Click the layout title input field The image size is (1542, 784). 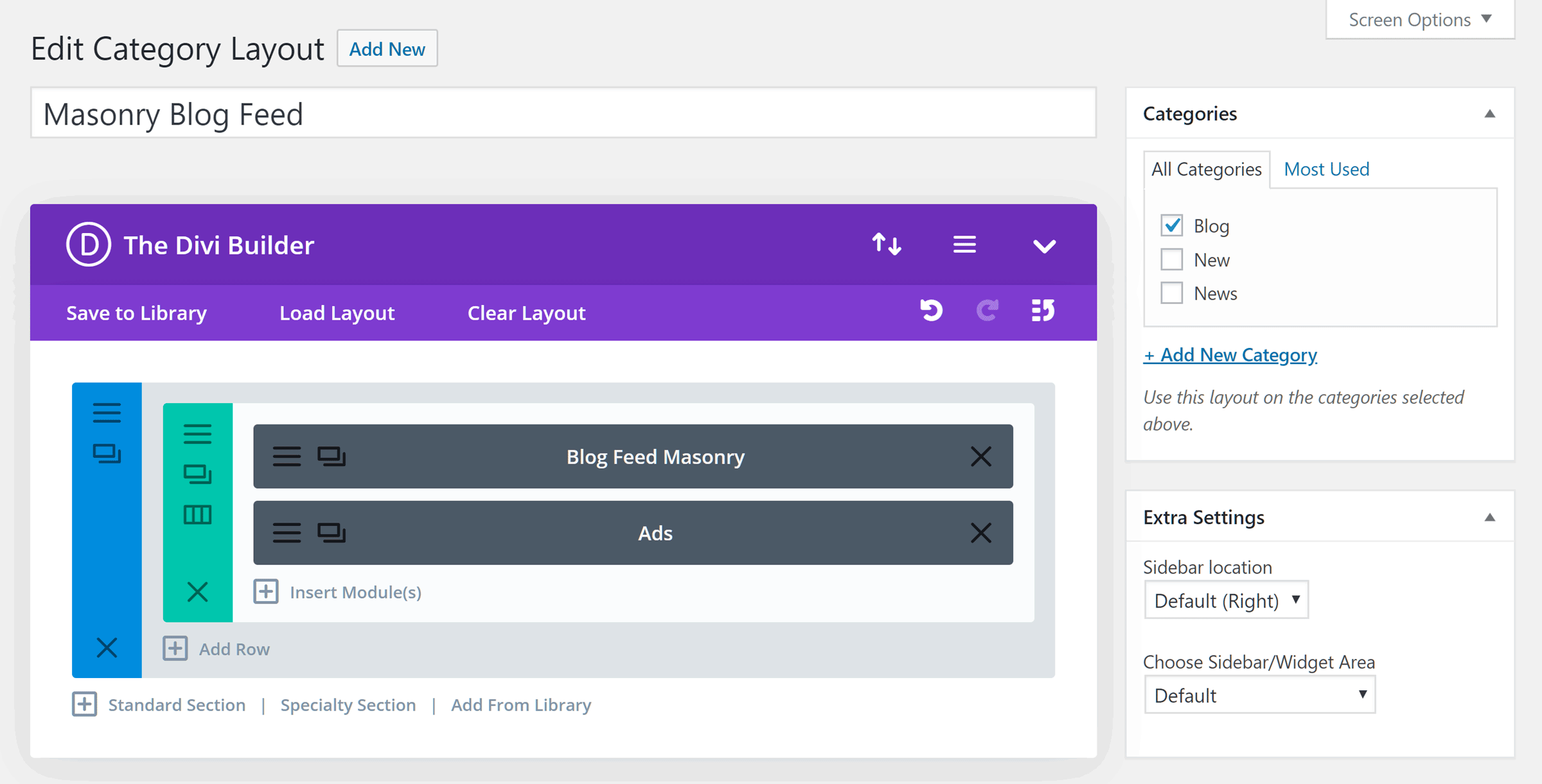[x=563, y=112]
